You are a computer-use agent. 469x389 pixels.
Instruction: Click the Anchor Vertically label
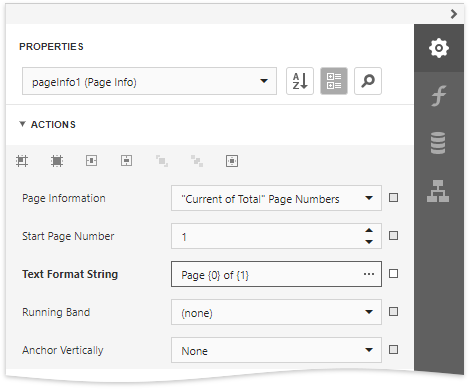(x=63, y=350)
